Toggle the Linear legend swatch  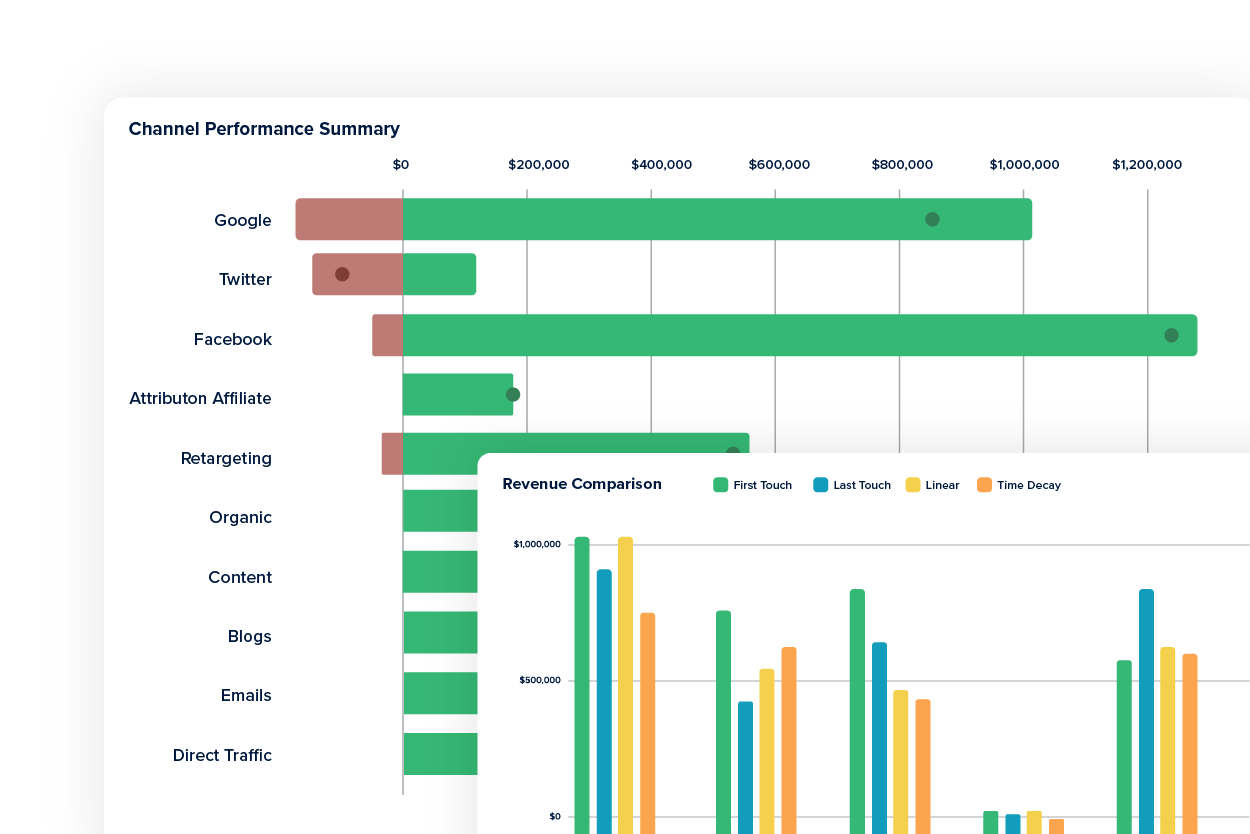[913, 485]
